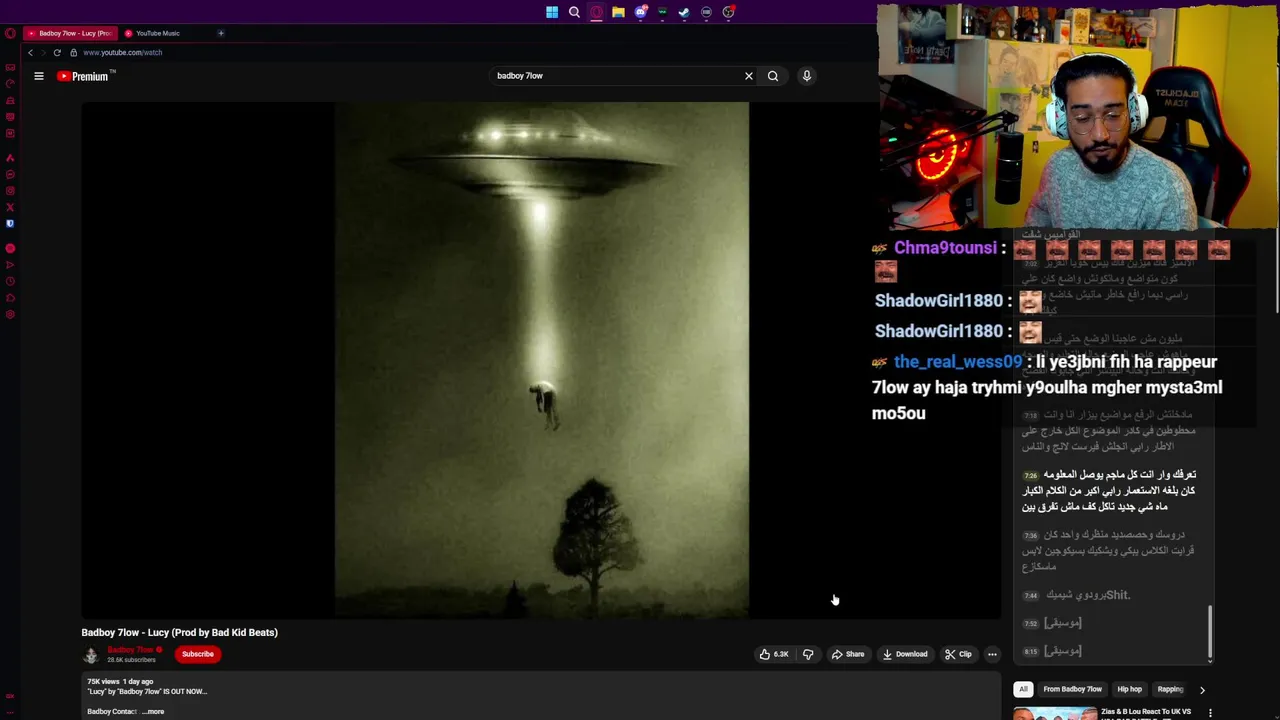Select the 'Badboy 7low - Lucy' browser tab
1280x720 pixels.
click(x=69, y=33)
